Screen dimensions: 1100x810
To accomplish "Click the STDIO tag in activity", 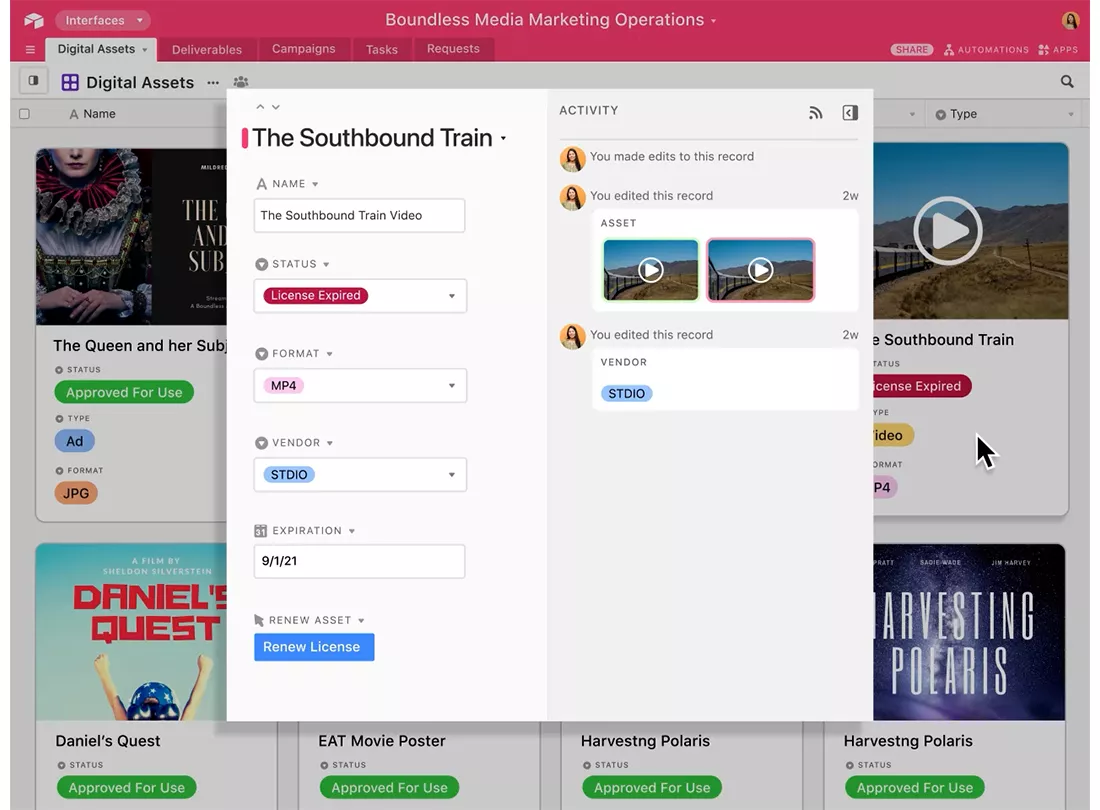I will coord(626,393).
